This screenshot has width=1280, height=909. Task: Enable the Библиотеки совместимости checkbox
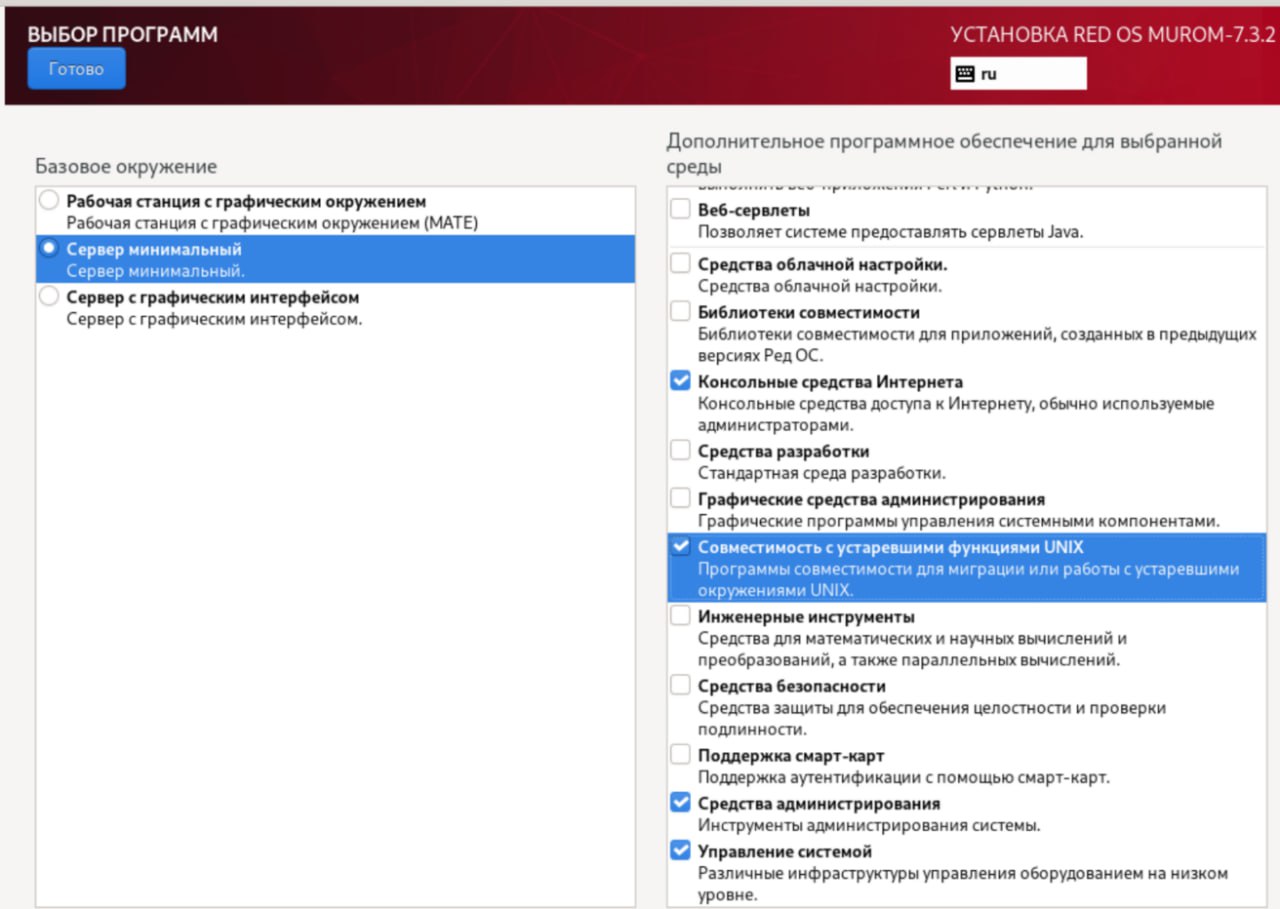pos(680,311)
